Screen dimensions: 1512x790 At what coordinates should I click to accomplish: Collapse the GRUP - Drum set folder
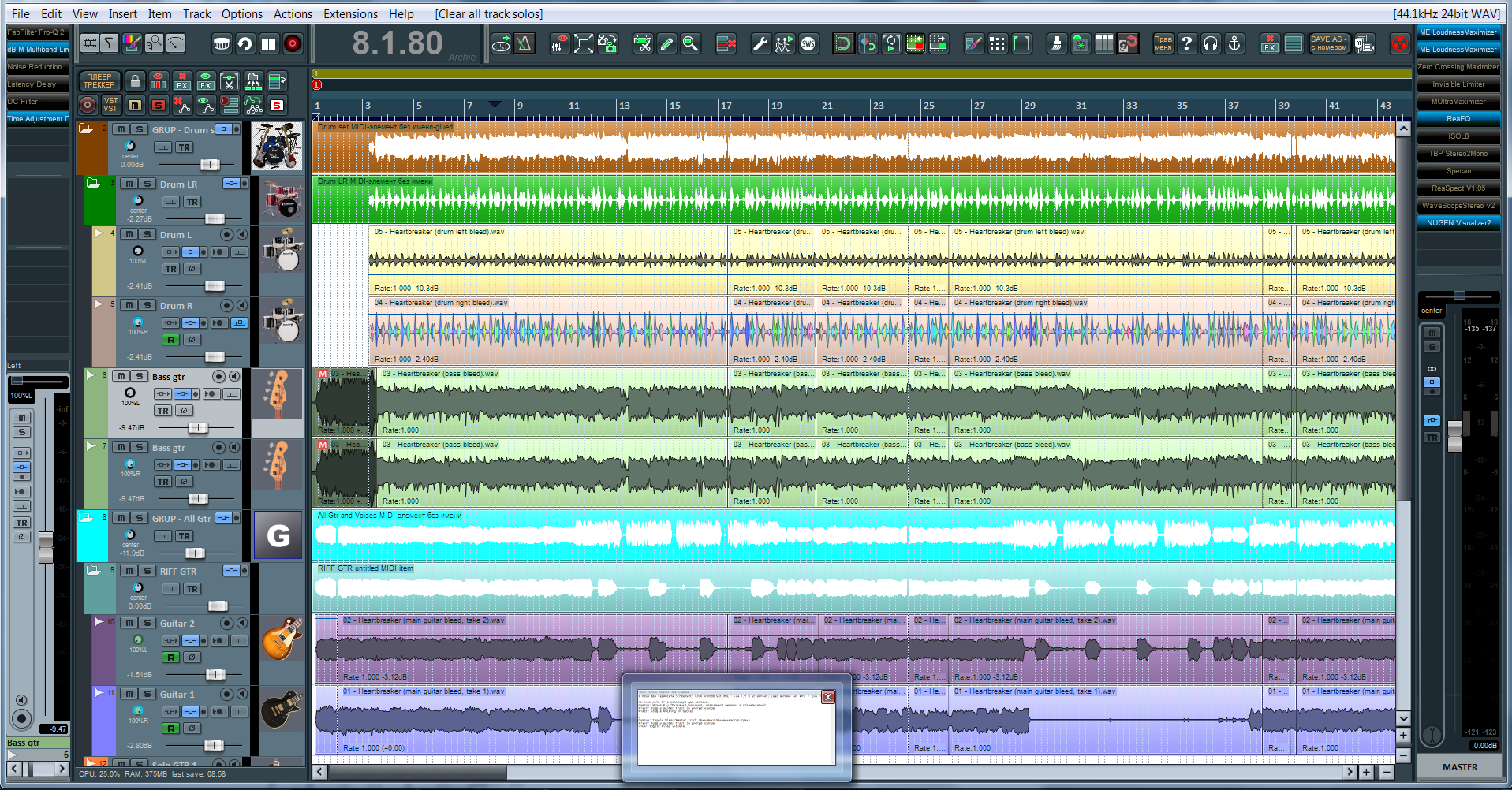click(x=86, y=129)
